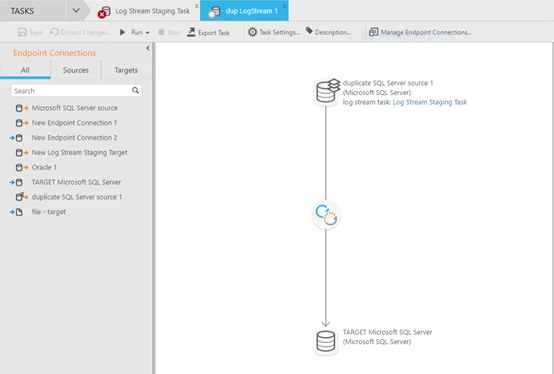Click source icon beside Oracle 1
Viewport: 554px width, 374px height.
pos(22,167)
